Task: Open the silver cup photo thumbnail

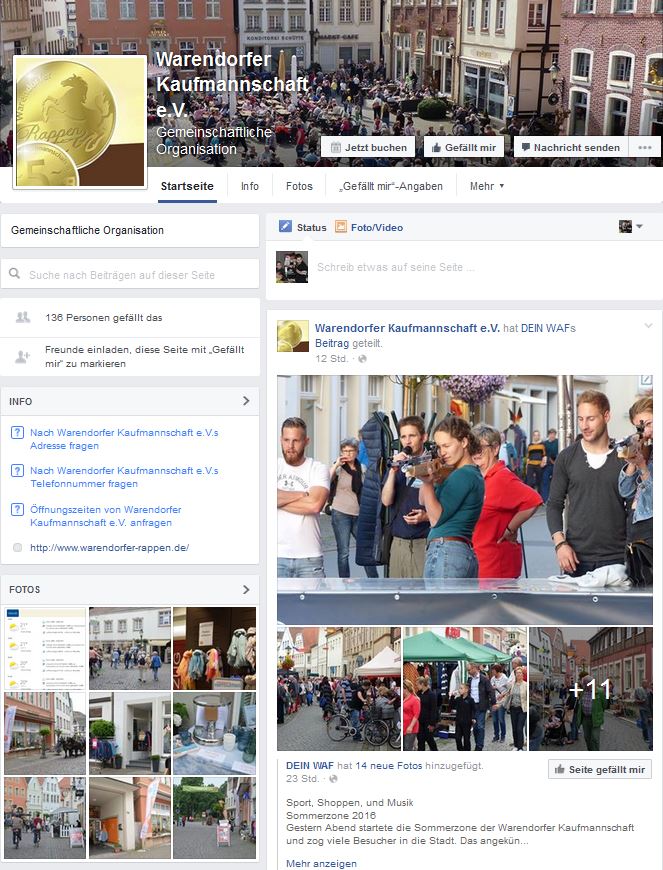Action: click(215, 733)
